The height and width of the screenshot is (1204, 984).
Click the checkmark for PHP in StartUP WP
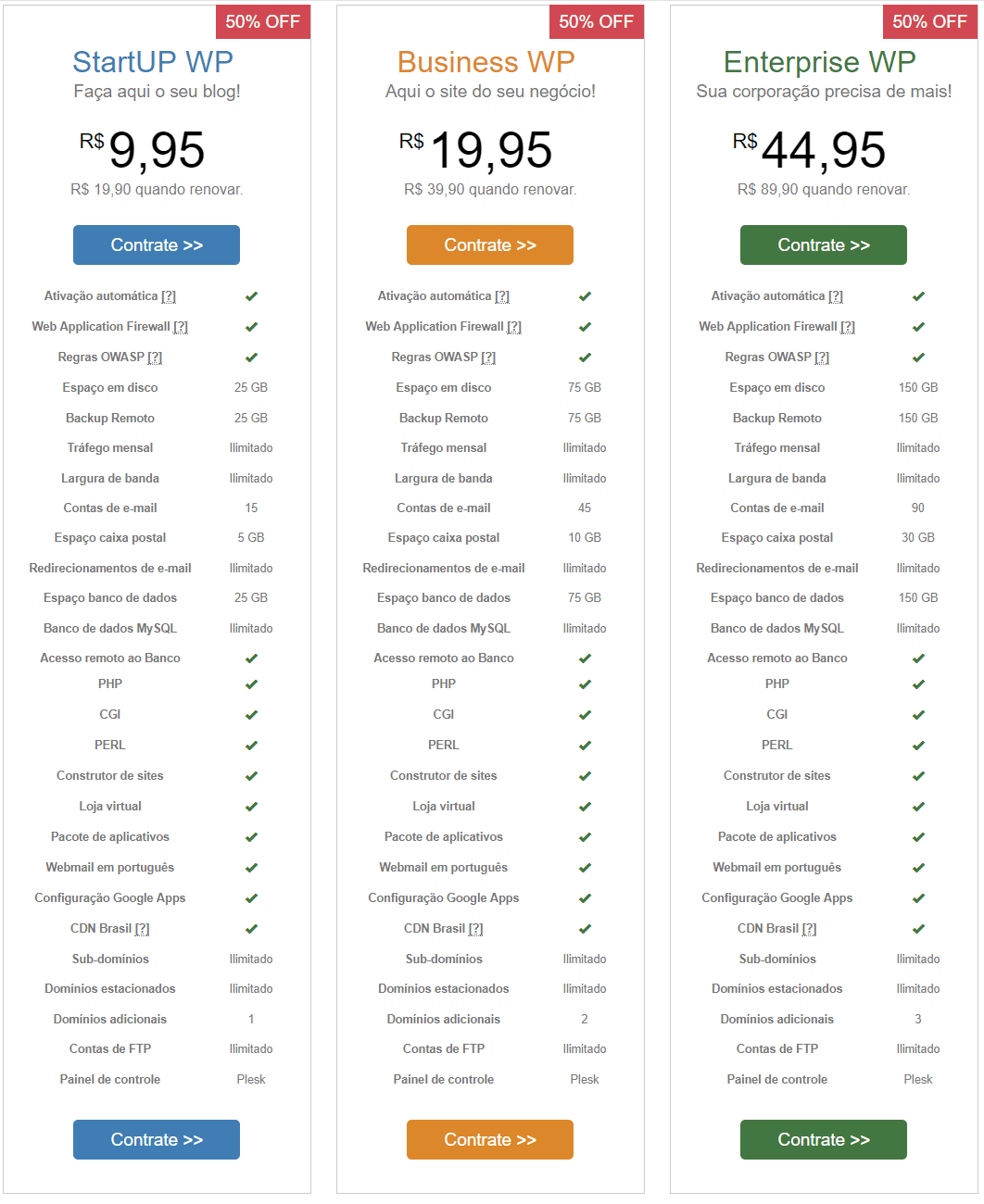point(251,684)
